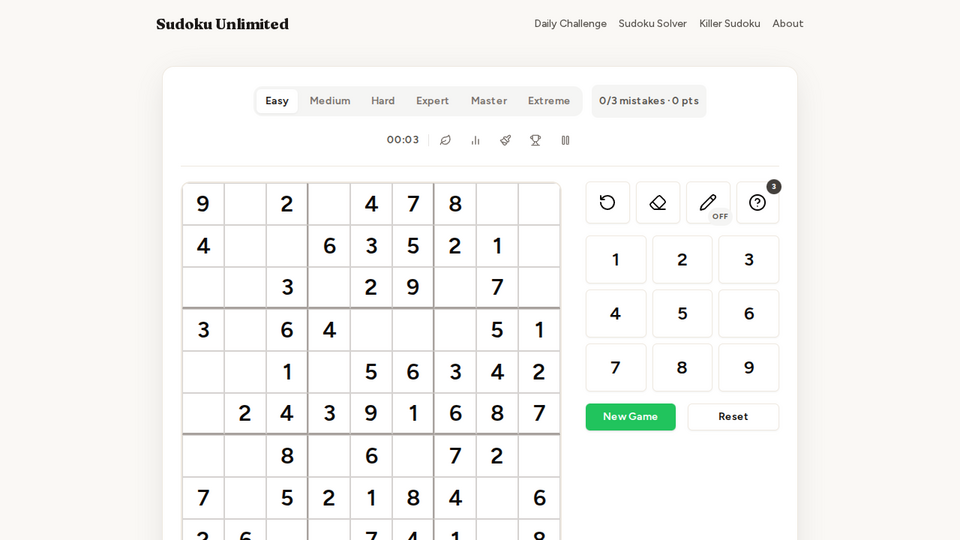The image size is (960, 540).
Task: Choose Expert difficulty
Action: [432, 101]
